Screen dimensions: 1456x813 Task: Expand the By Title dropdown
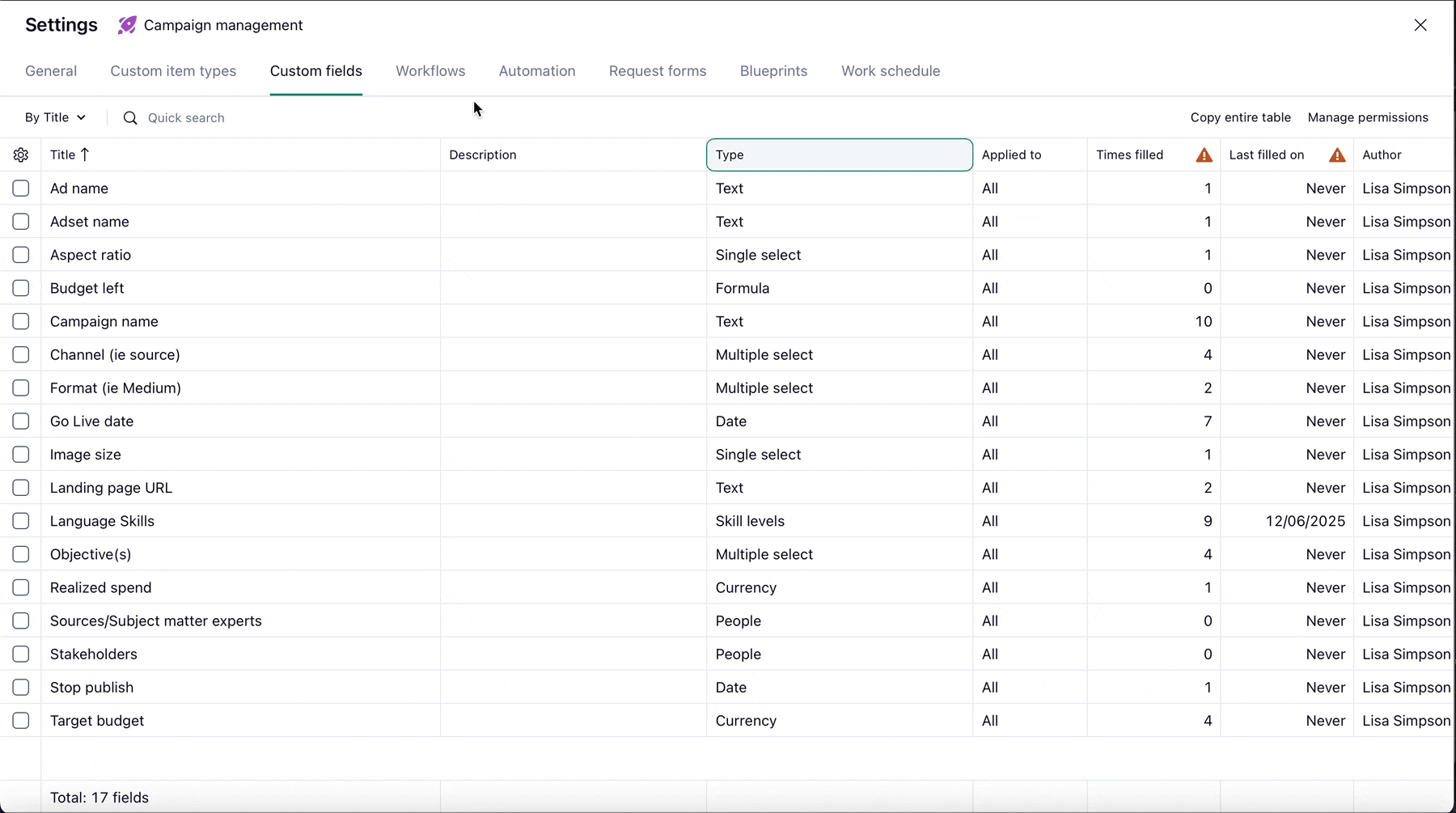click(55, 117)
